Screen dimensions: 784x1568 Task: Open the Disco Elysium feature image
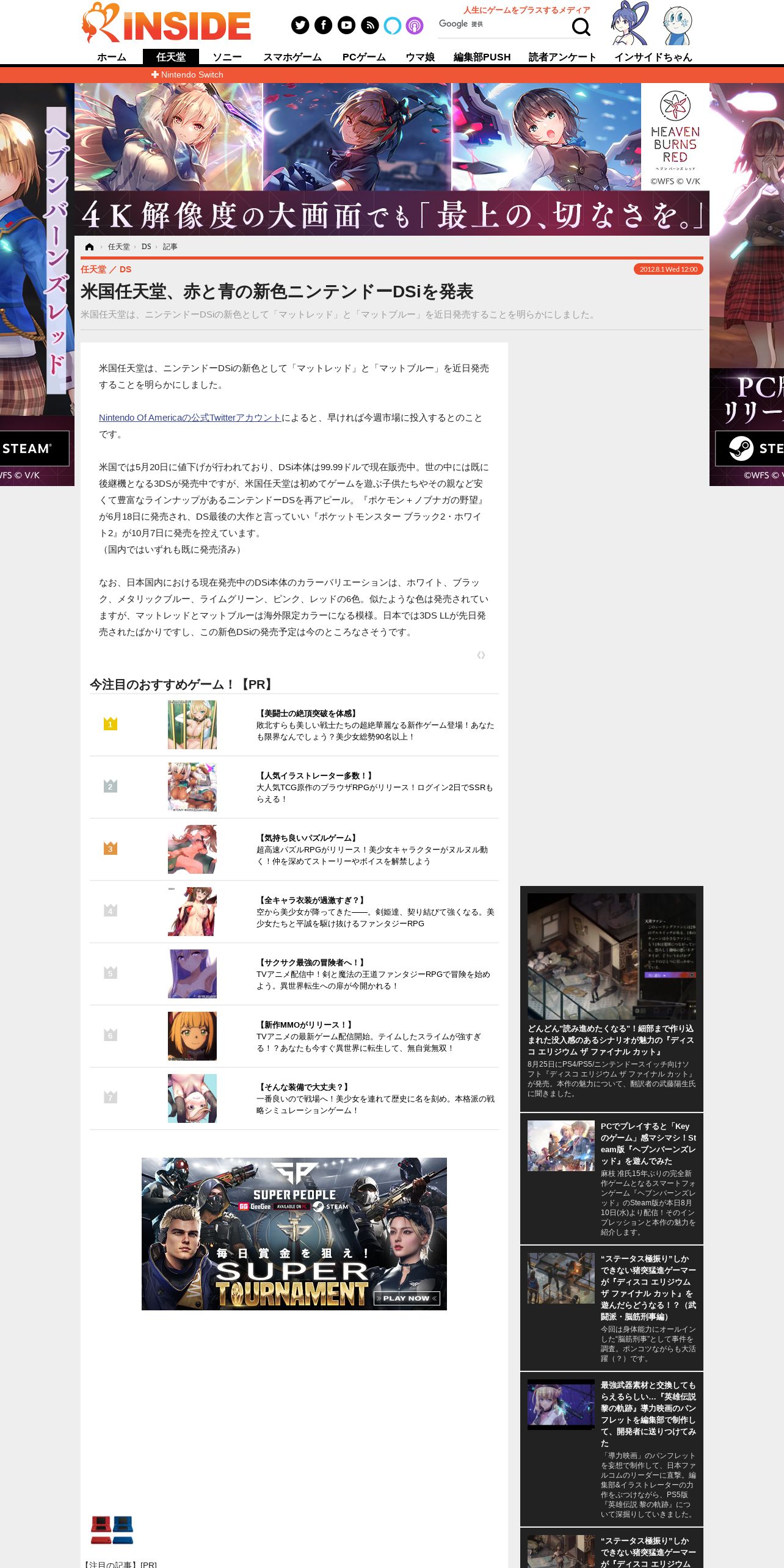612,956
